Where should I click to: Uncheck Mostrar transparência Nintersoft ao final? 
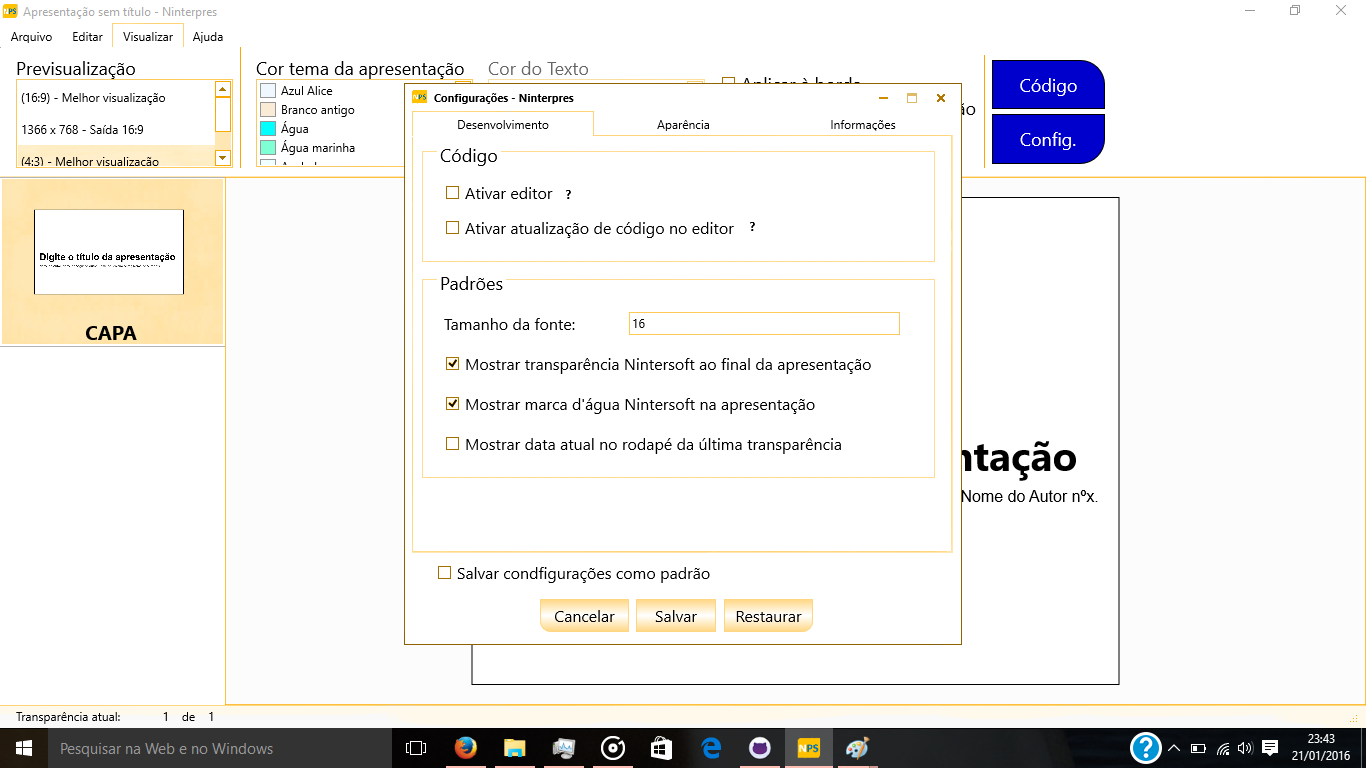click(453, 364)
